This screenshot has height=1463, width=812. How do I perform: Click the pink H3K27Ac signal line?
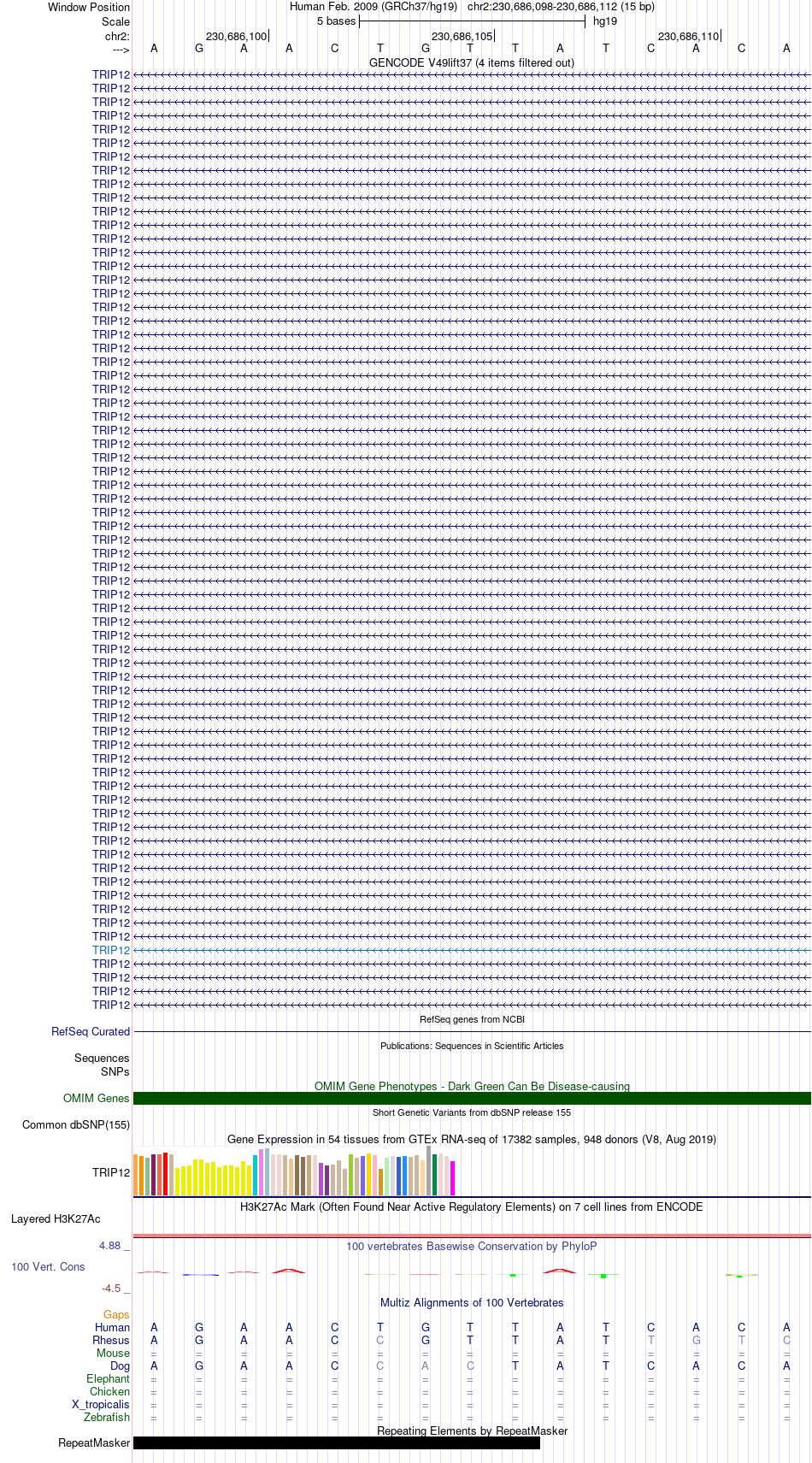click(472, 1236)
